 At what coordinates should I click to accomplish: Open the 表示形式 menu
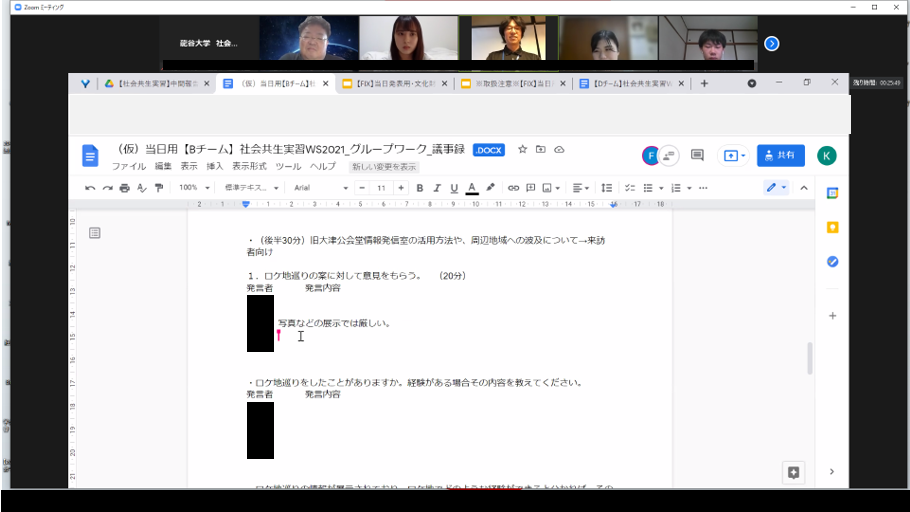click(250, 167)
